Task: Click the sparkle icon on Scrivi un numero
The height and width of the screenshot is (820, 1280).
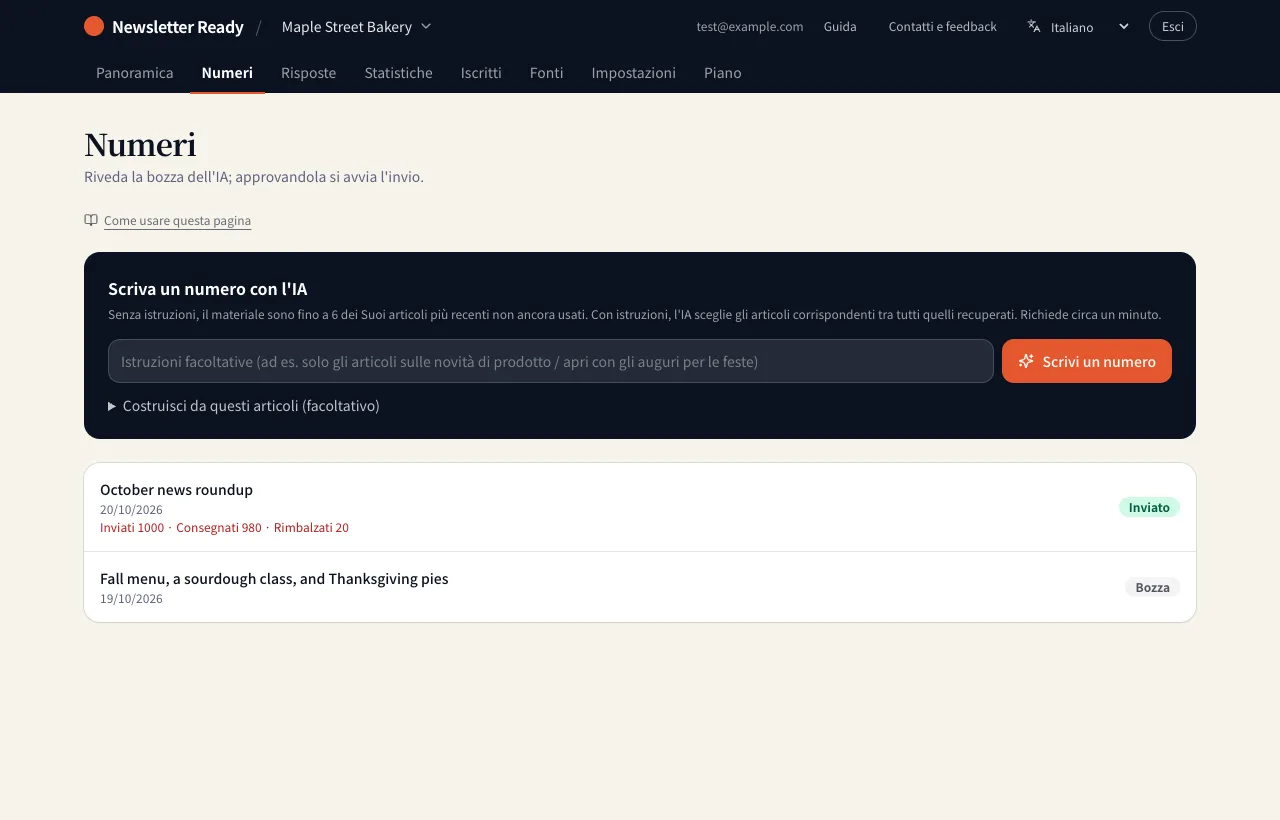Action: [1026, 361]
